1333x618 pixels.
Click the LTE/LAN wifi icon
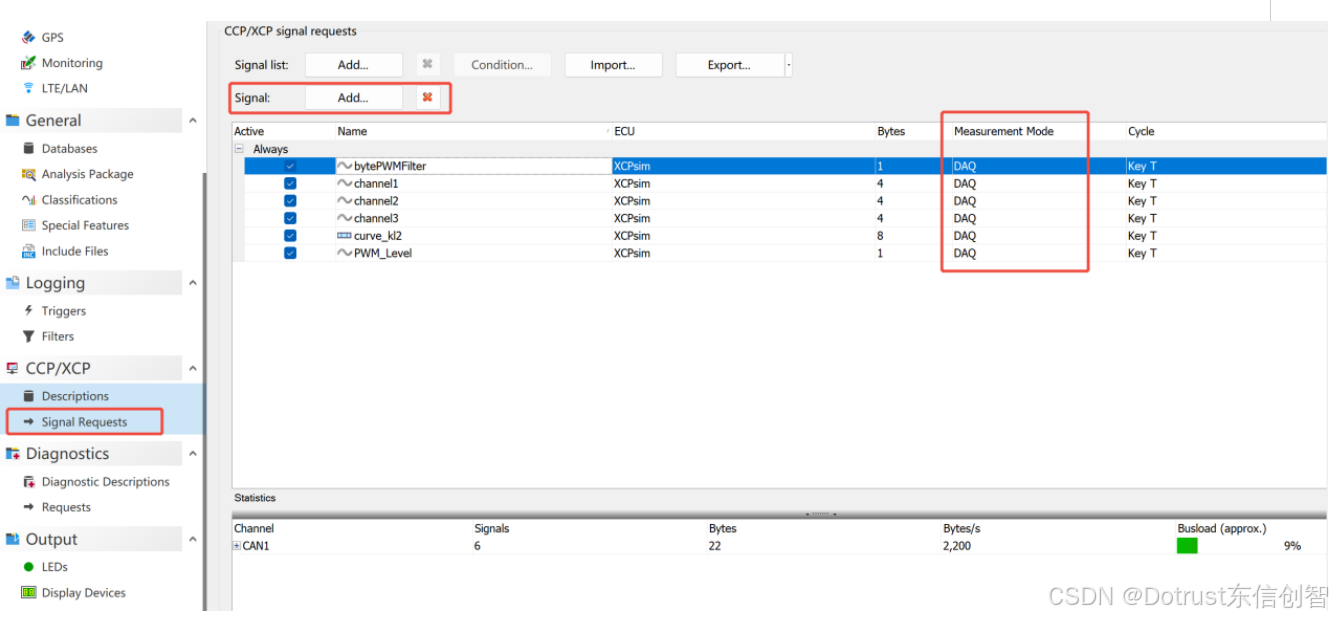click(28, 88)
